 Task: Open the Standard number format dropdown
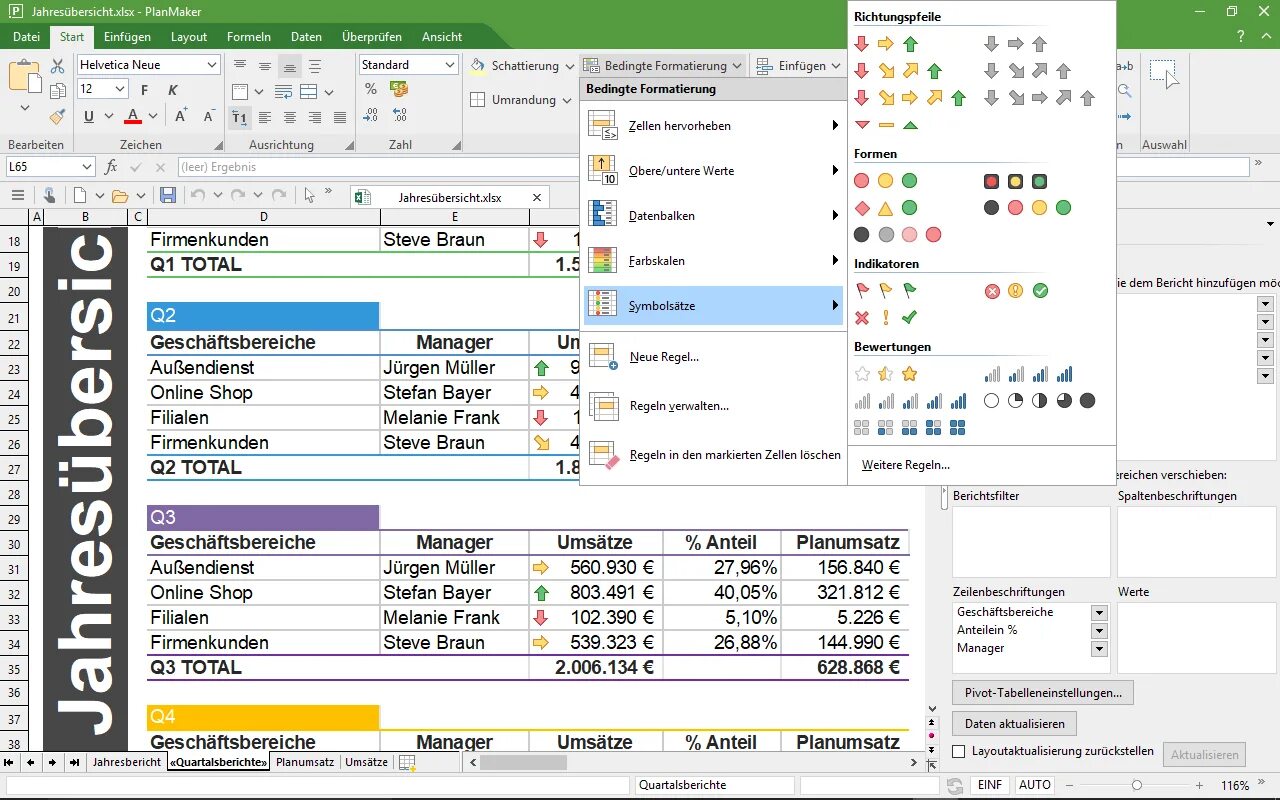[x=449, y=65]
